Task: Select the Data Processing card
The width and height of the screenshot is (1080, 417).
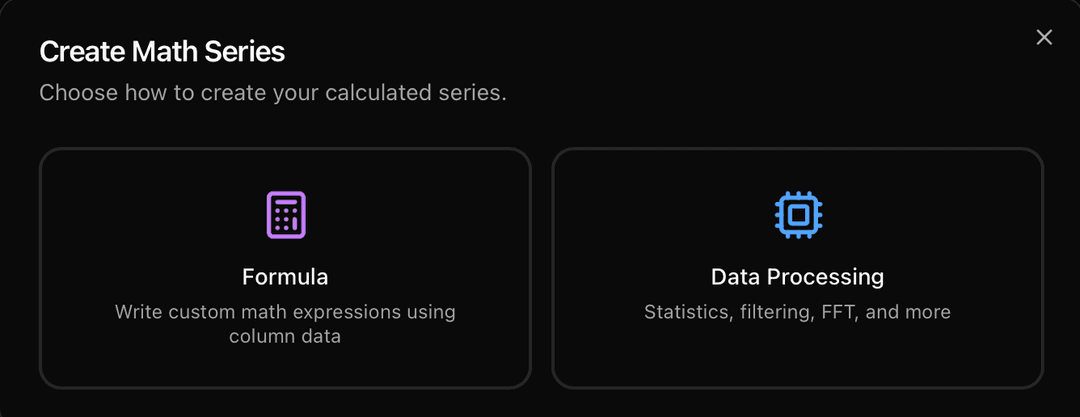Action: click(x=798, y=268)
